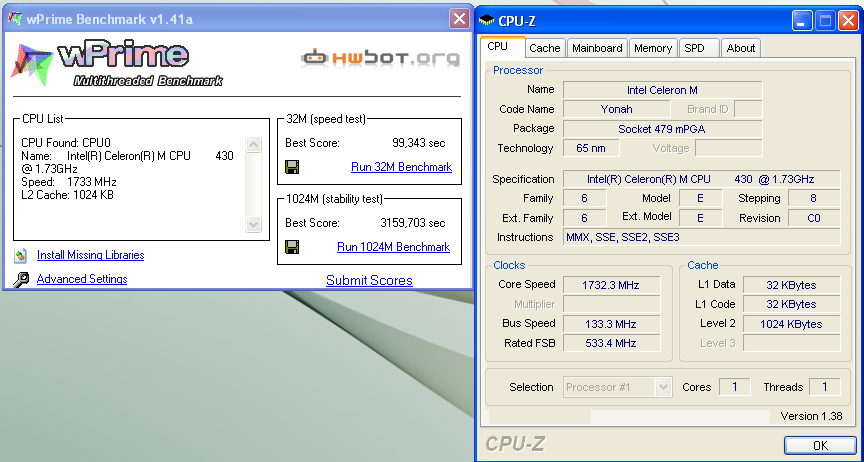The width and height of the screenshot is (864, 462).
Task: Click CPU List scrollbar up arrow
Action: coord(253,144)
